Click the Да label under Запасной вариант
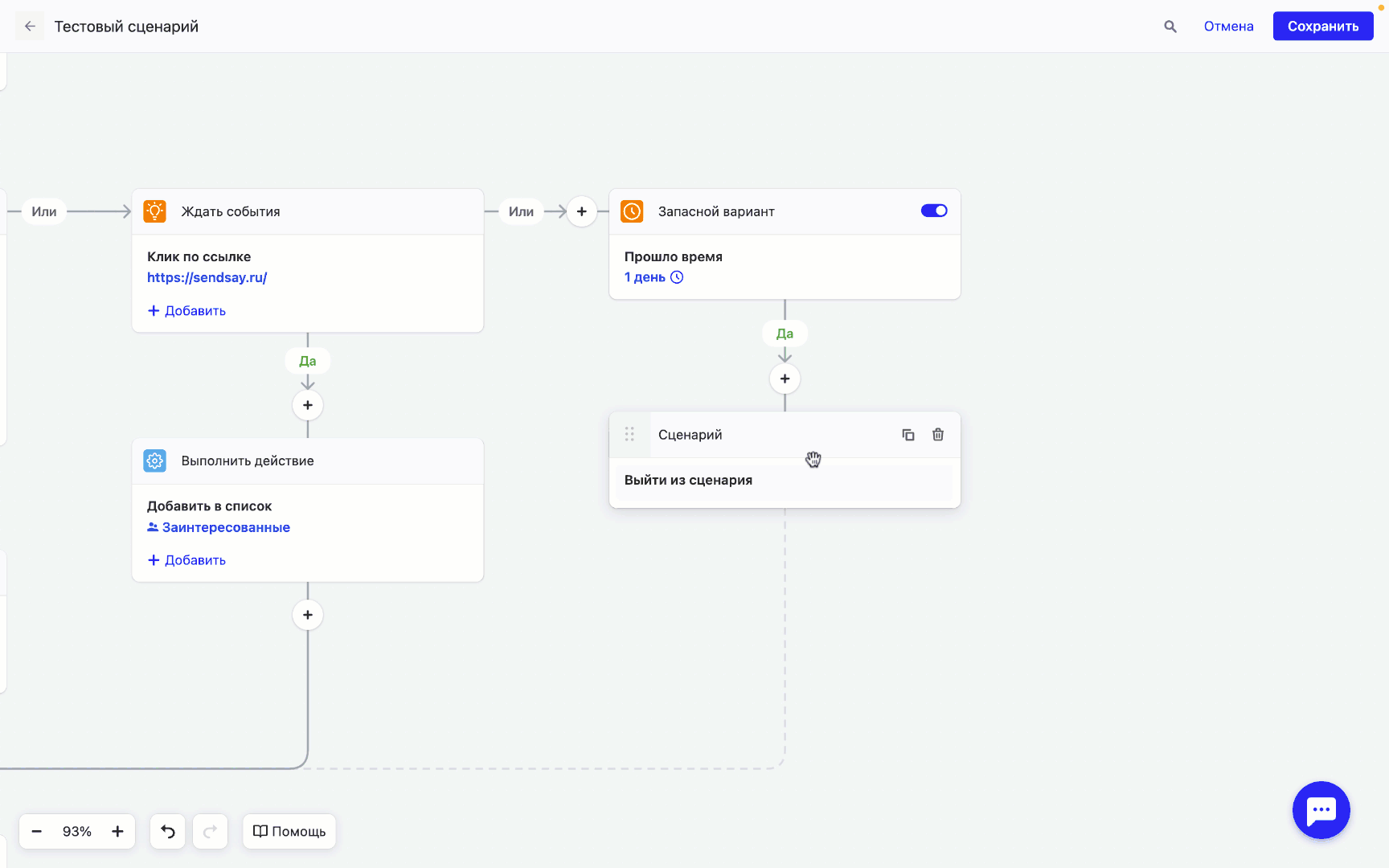The height and width of the screenshot is (868, 1389). point(785,334)
